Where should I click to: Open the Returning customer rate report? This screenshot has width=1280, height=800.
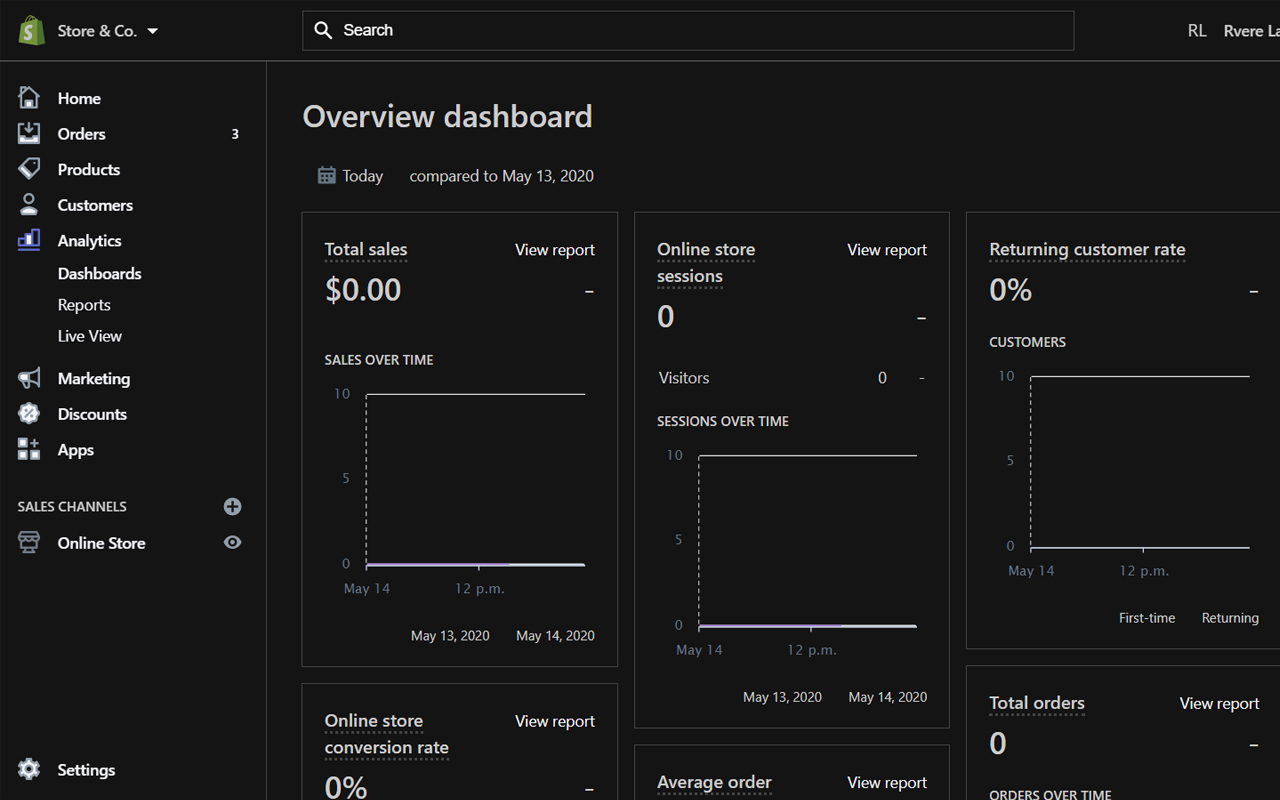1087,249
